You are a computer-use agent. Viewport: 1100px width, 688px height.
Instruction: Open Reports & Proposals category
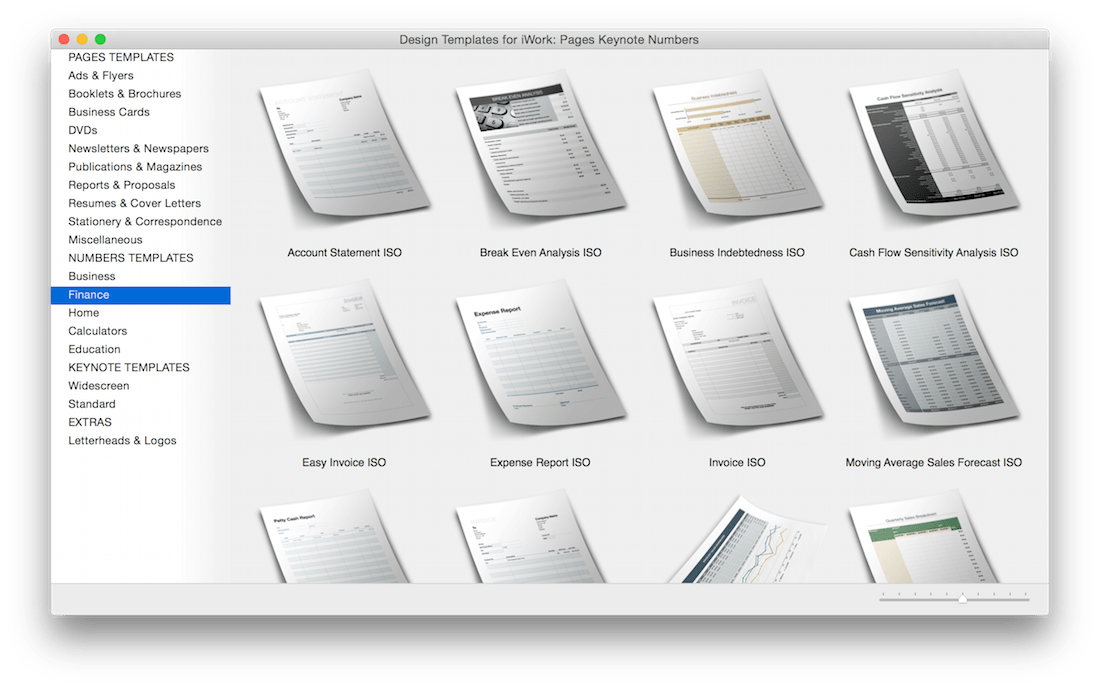121,185
